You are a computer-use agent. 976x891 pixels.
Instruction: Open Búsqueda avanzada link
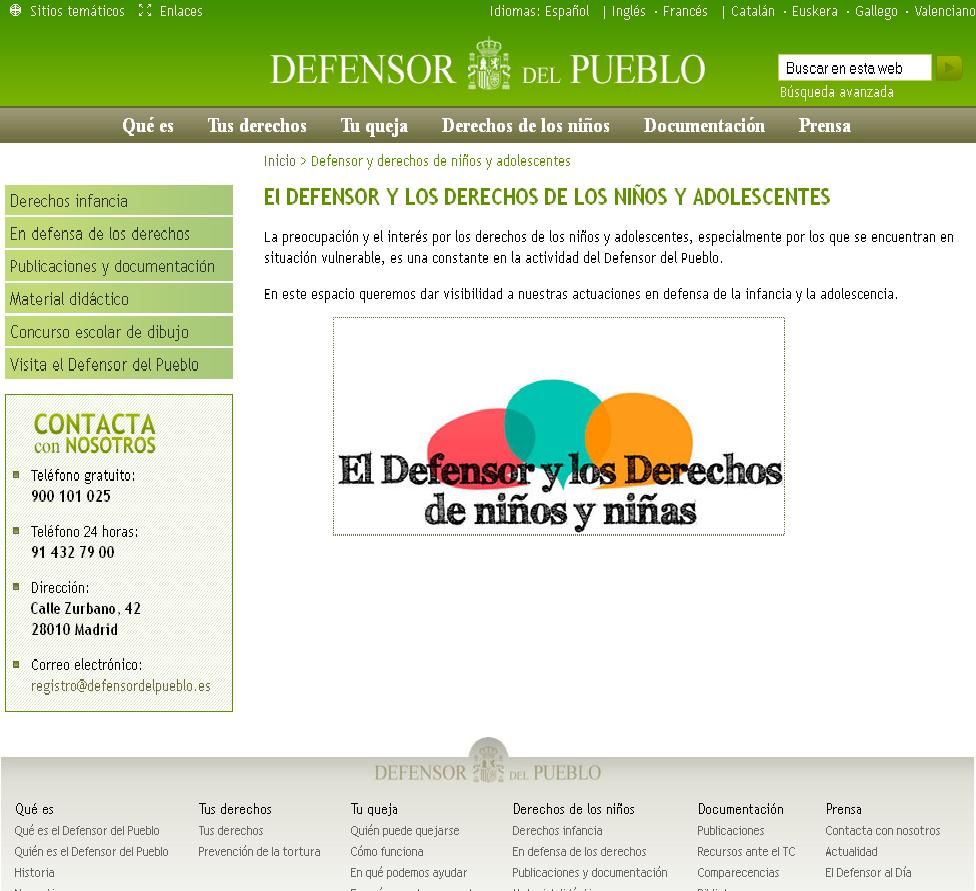tap(837, 92)
